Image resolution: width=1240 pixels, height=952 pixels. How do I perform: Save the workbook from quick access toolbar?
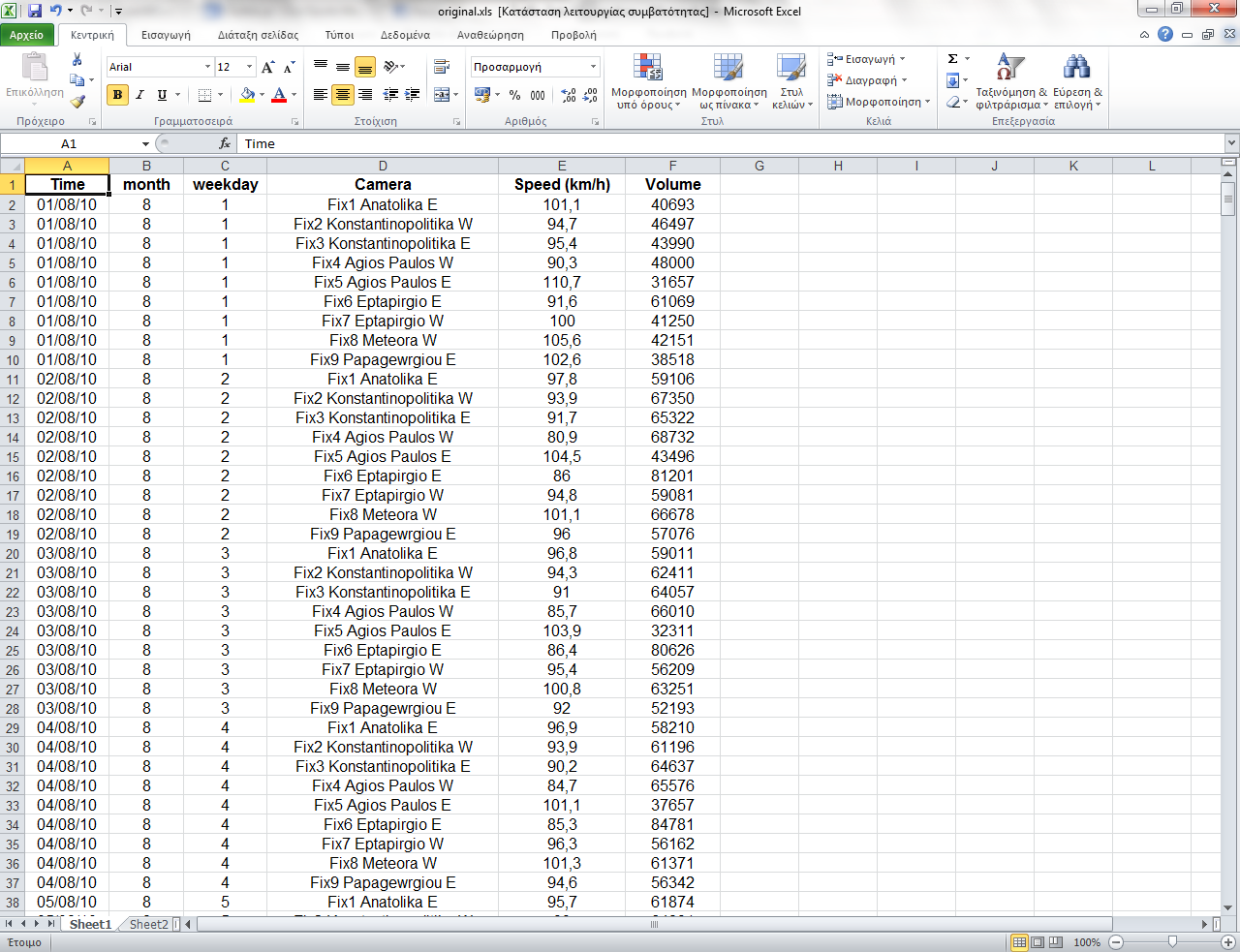click(35, 11)
